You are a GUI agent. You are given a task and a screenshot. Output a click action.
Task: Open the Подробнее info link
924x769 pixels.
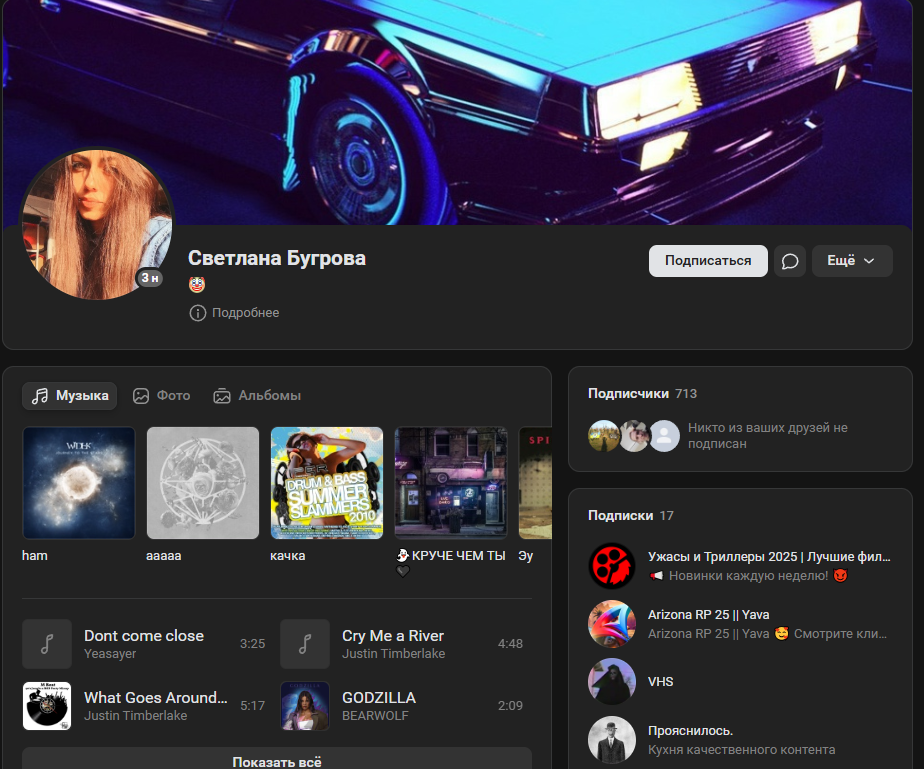[245, 313]
